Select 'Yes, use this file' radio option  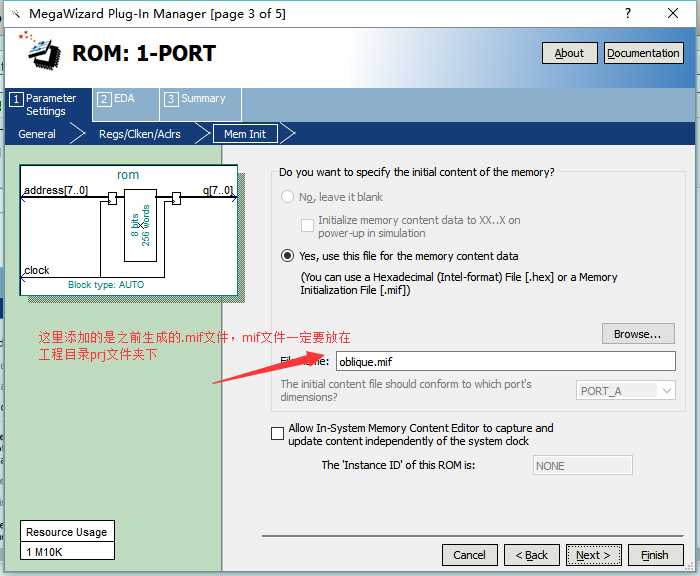coord(288,256)
